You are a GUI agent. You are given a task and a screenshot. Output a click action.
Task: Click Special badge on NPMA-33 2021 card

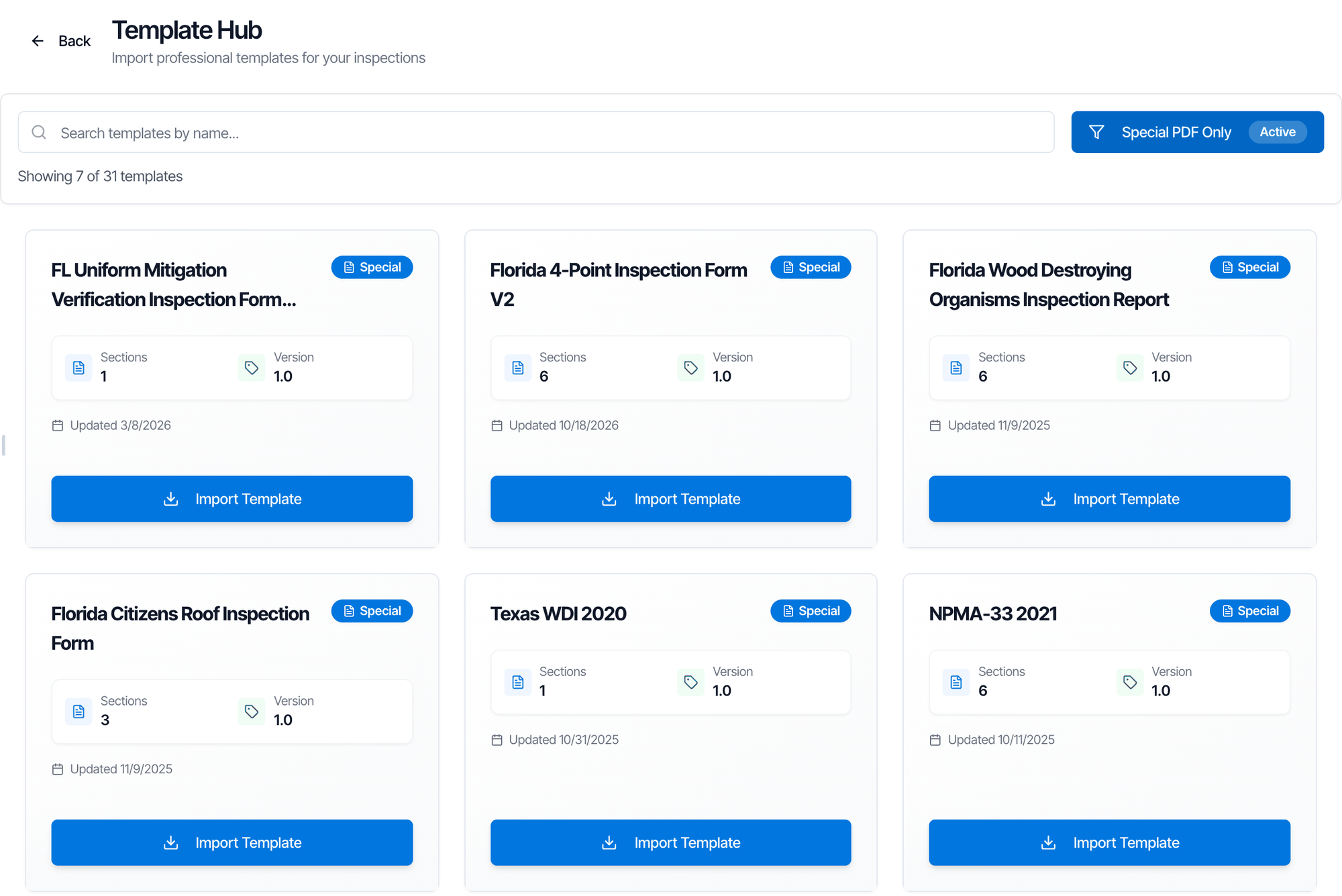pos(1249,611)
